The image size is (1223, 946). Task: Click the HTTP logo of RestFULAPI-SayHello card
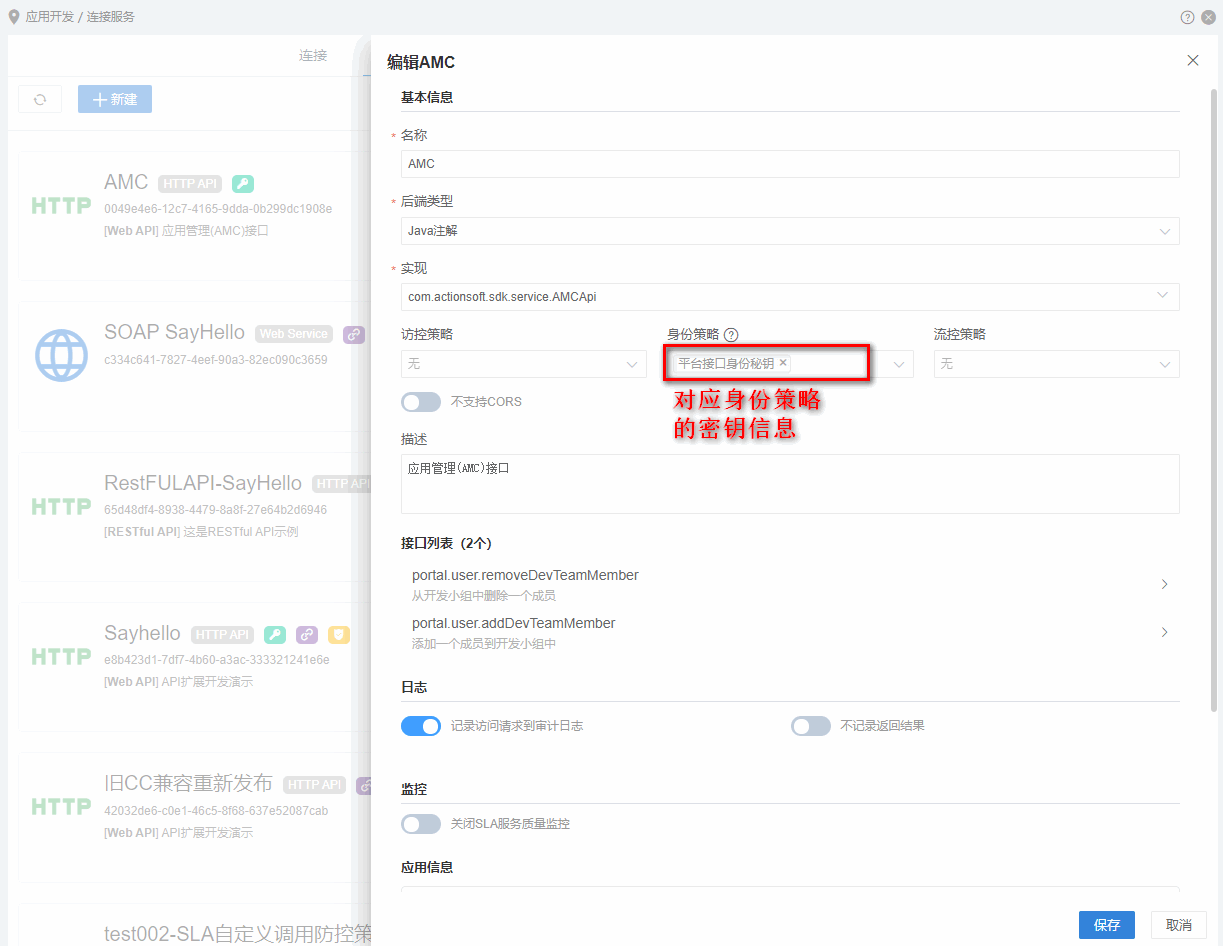61,507
